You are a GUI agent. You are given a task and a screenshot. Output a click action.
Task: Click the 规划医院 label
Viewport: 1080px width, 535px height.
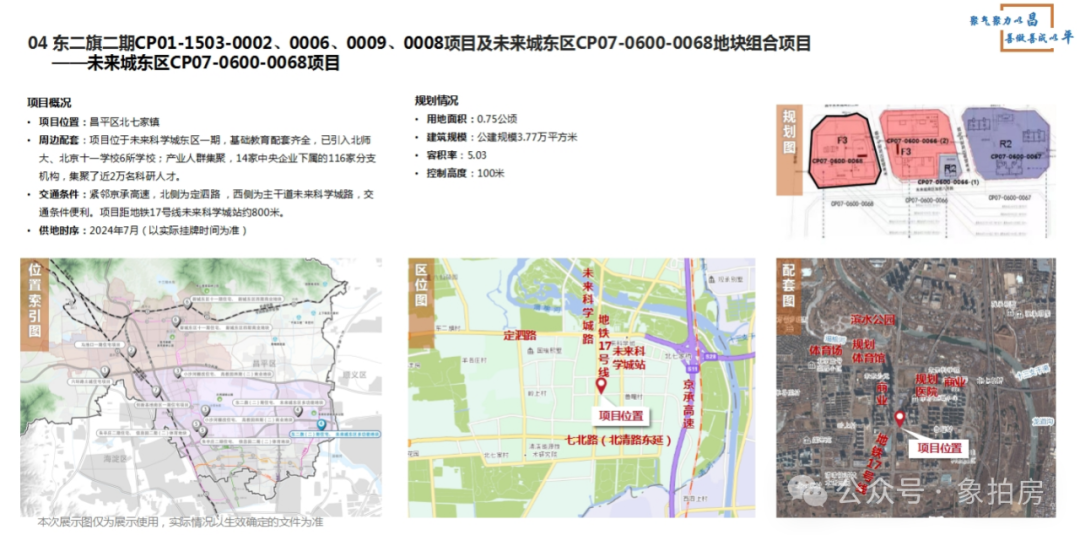click(926, 385)
